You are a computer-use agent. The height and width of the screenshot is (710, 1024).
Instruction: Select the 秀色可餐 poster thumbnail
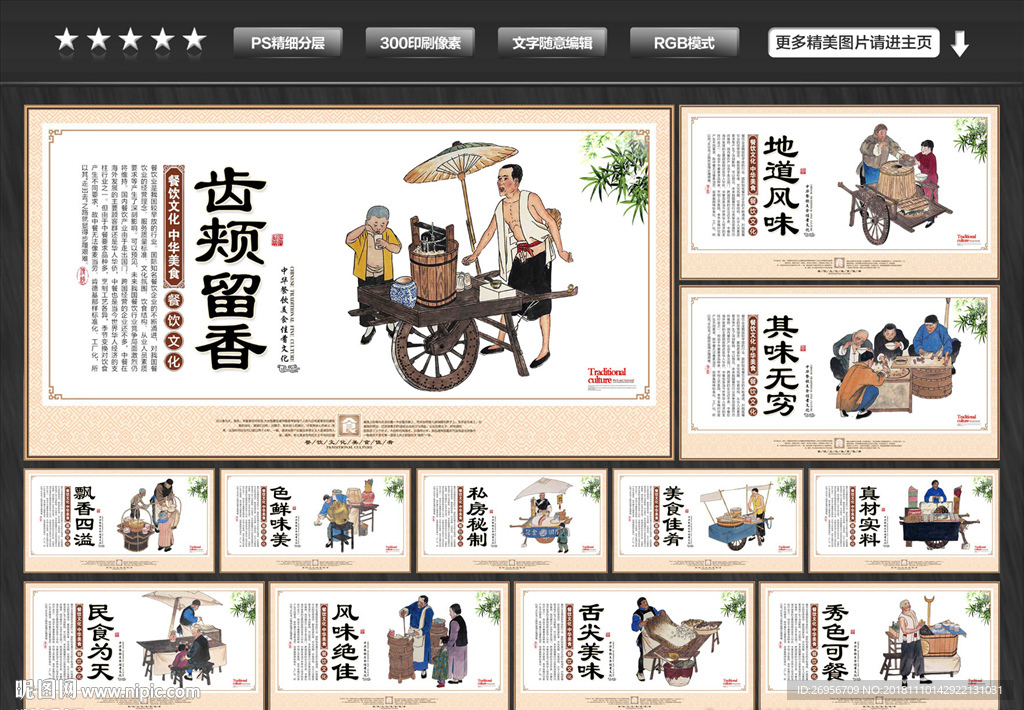pos(880,645)
